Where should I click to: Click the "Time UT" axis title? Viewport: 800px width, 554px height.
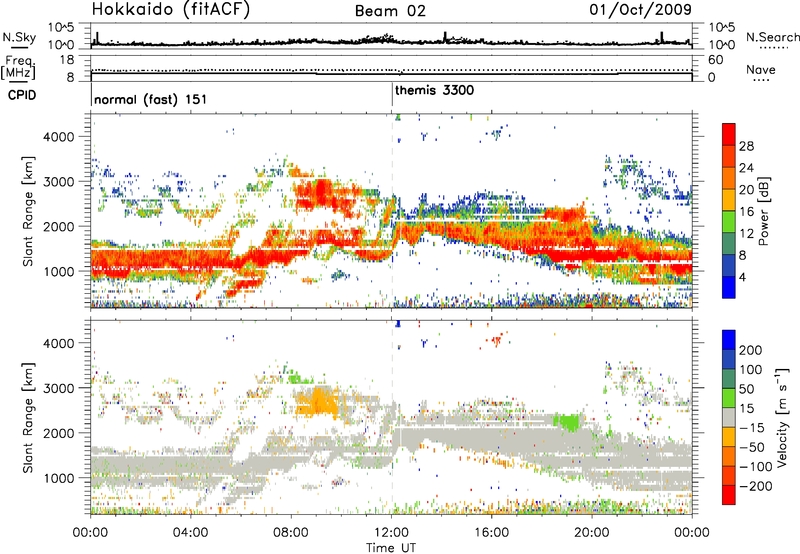(391, 548)
